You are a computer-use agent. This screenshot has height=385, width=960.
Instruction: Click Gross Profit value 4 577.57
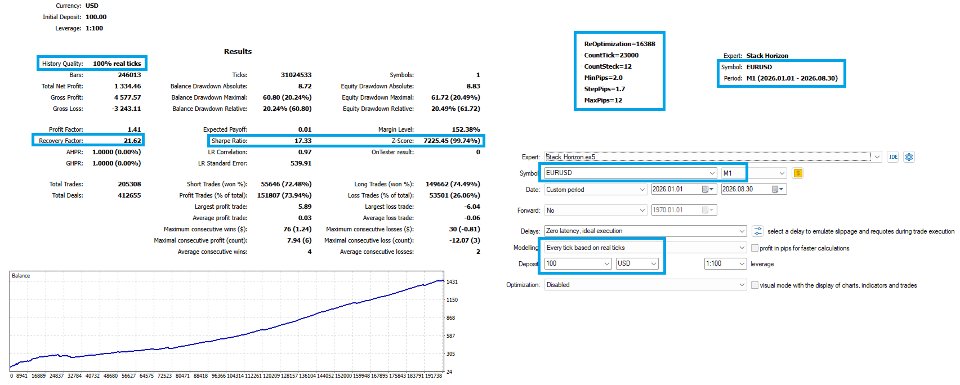pos(127,97)
